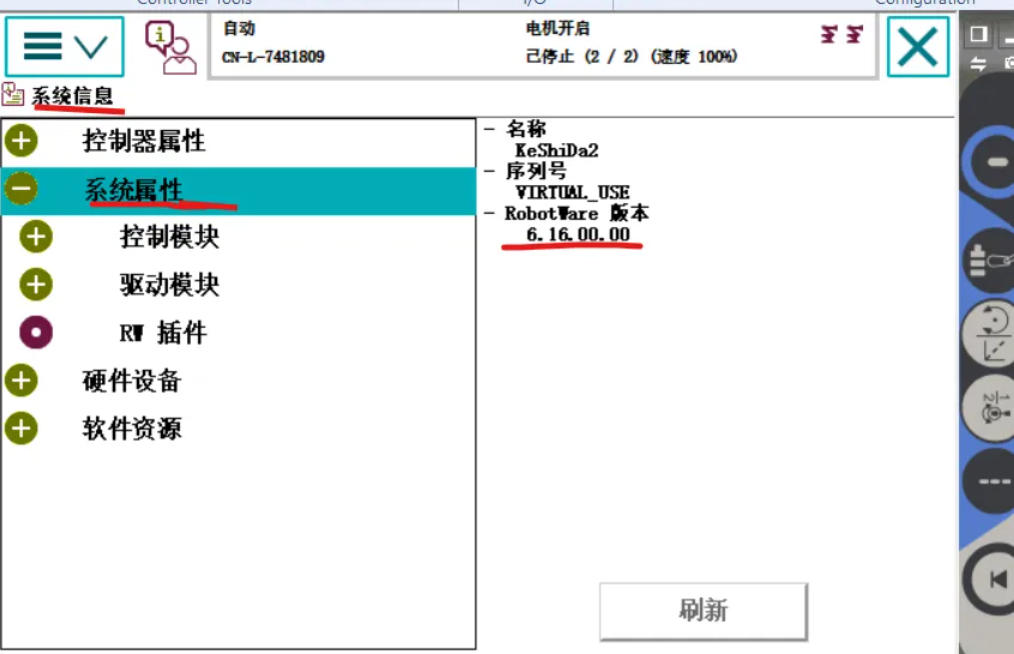Viewport: 1014px width, 654px height.
Task: Close the System Info window with X
Action: tap(917, 47)
